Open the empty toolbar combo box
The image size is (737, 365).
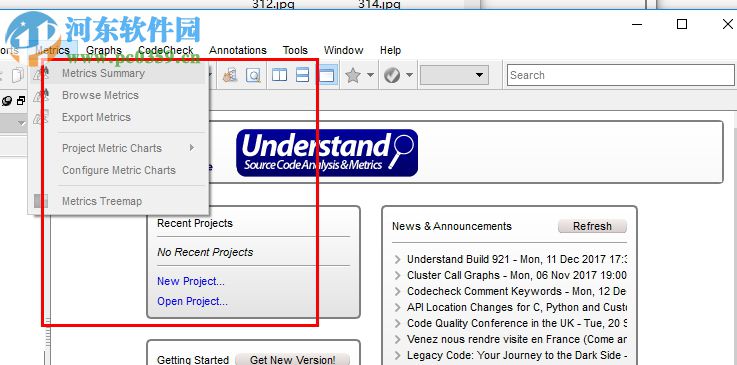454,75
